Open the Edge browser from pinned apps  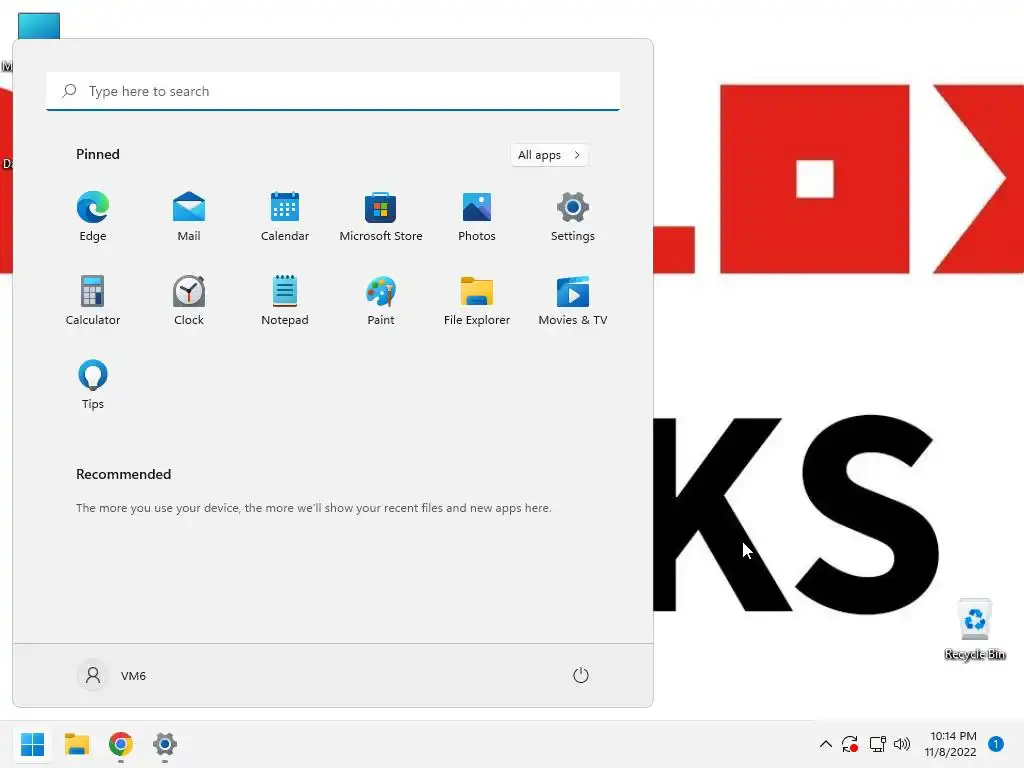[93, 216]
